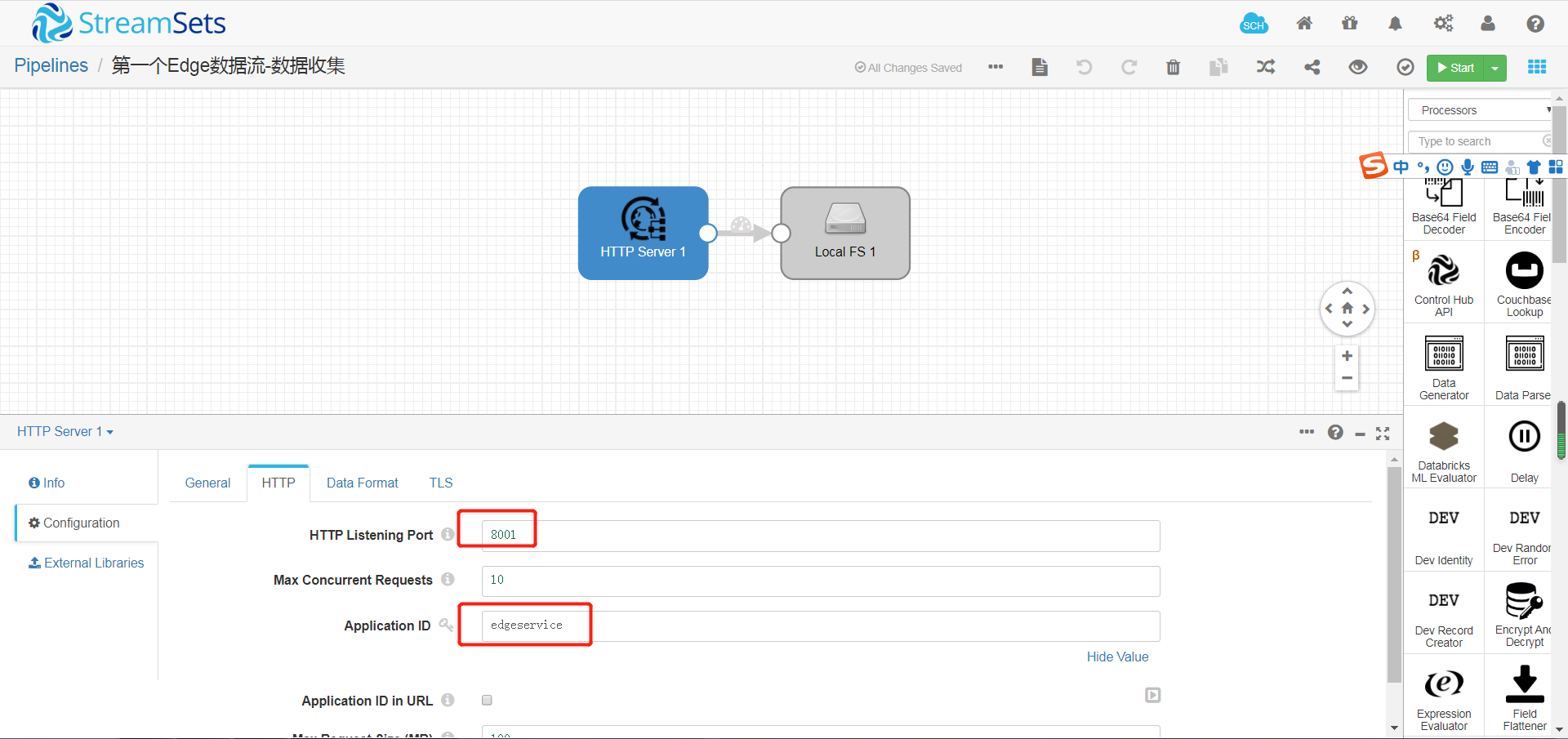Open the TLS configuration tab
The width and height of the screenshot is (1568, 739).
point(439,483)
